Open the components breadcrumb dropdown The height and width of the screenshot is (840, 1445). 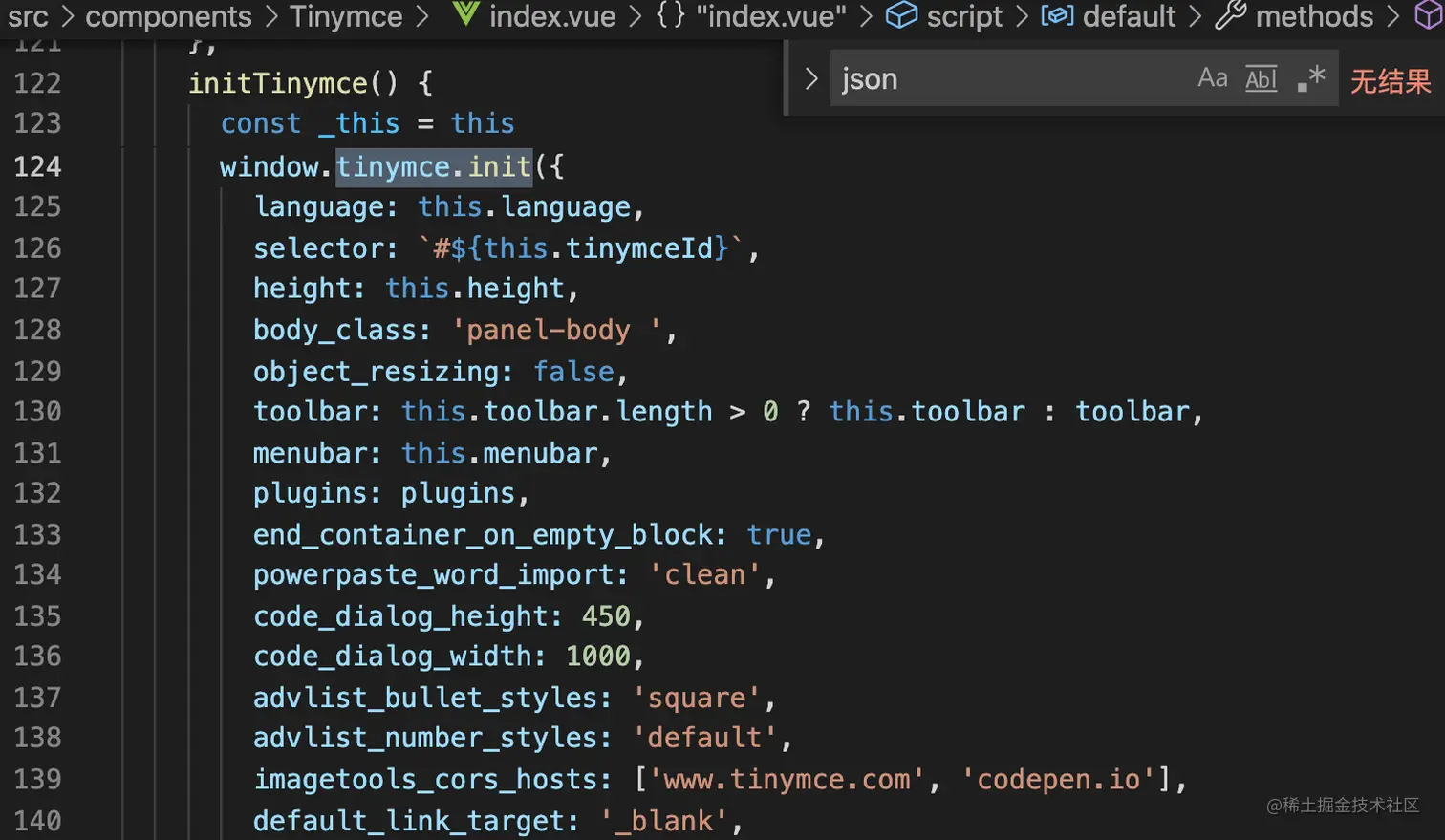[x=168, y=15]
